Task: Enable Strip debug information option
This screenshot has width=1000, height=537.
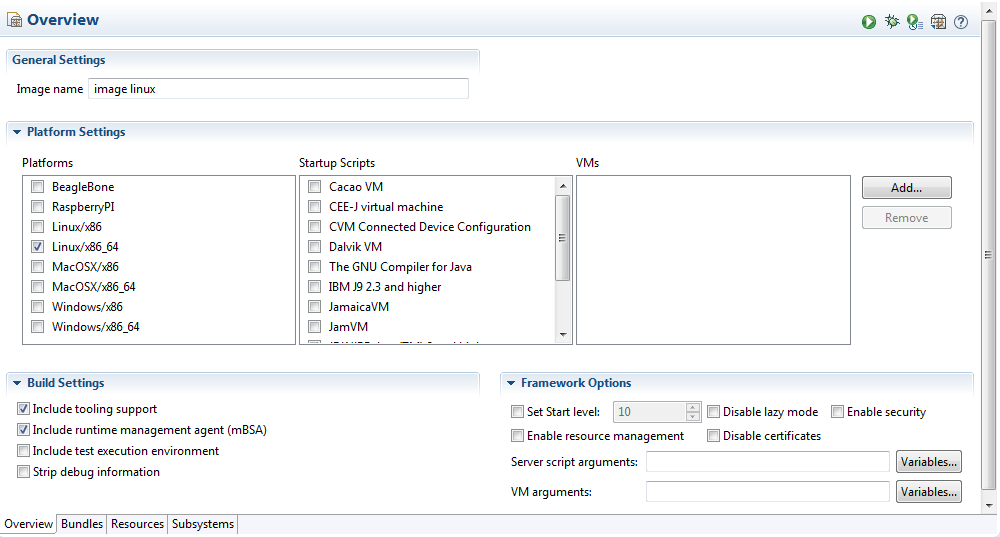Action: 23,472
